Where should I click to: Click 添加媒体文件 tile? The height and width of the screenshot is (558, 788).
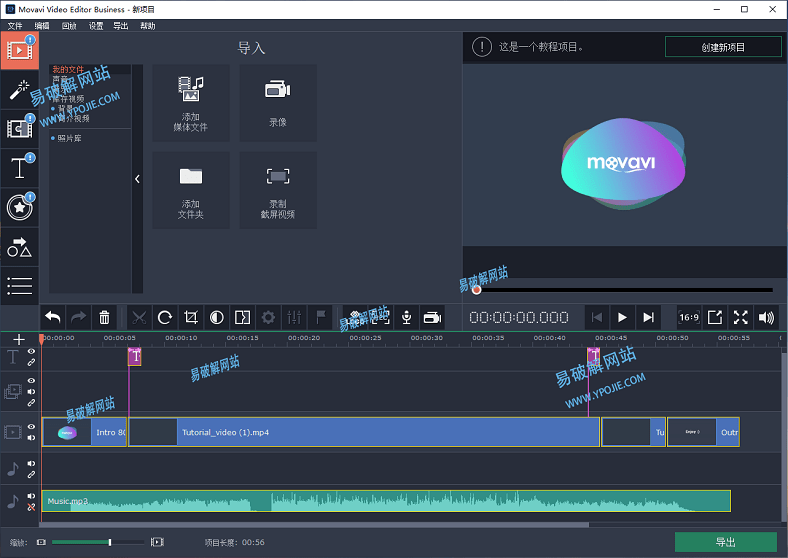click(190, 103)
